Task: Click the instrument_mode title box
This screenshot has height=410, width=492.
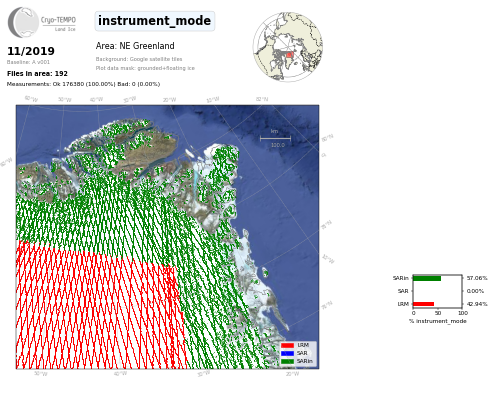Action: (155, 21)
